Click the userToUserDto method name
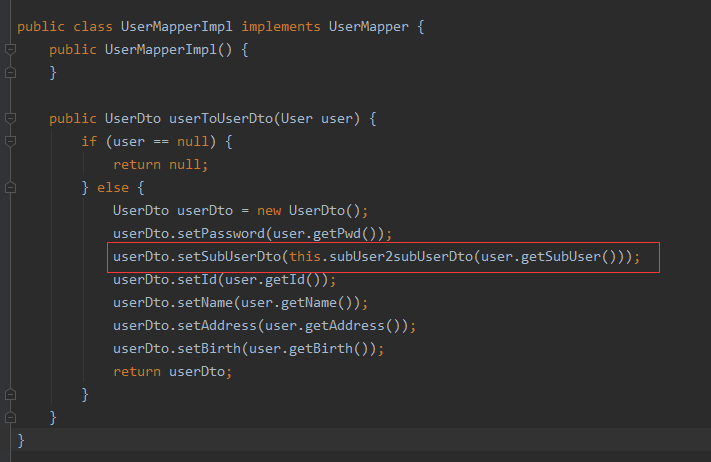Image resolution: width=711 pixels, height=462 pixels. pos(221,119)
